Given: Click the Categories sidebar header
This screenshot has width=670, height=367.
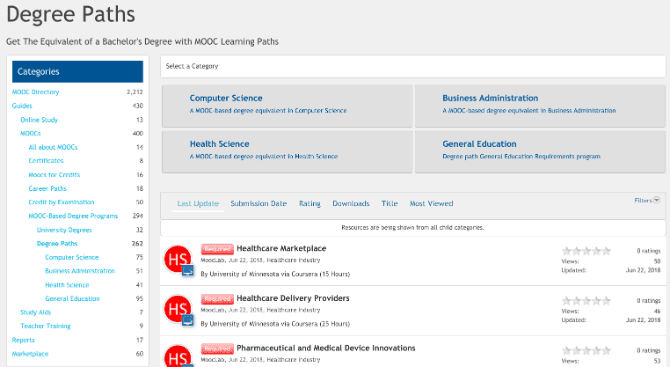Looking at the screenshot, I should [78, 71].
